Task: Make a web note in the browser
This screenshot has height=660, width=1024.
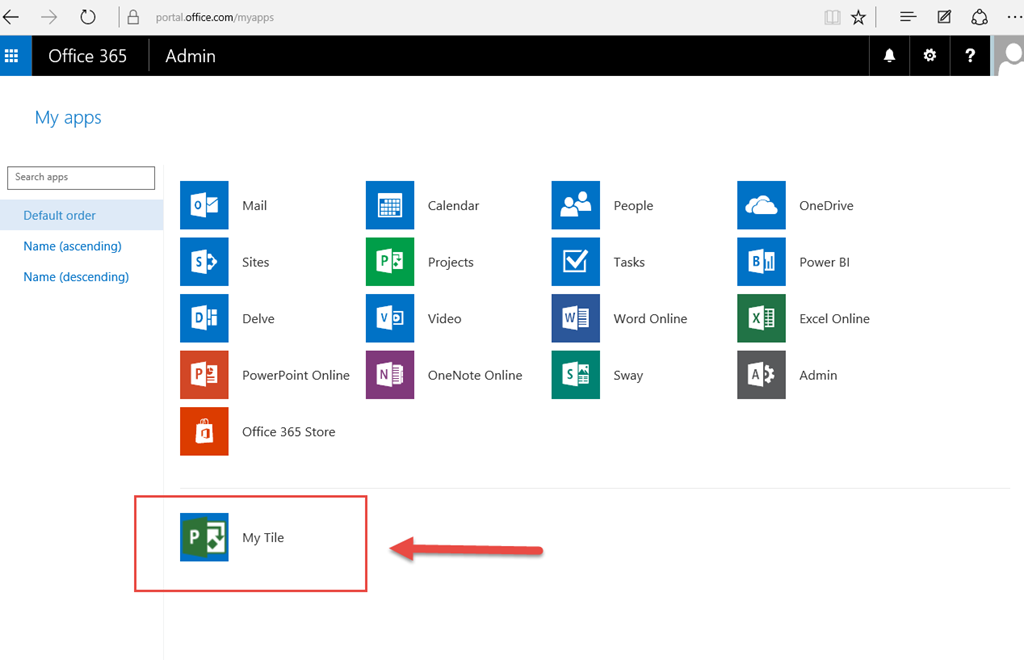Action: [944, 17]
